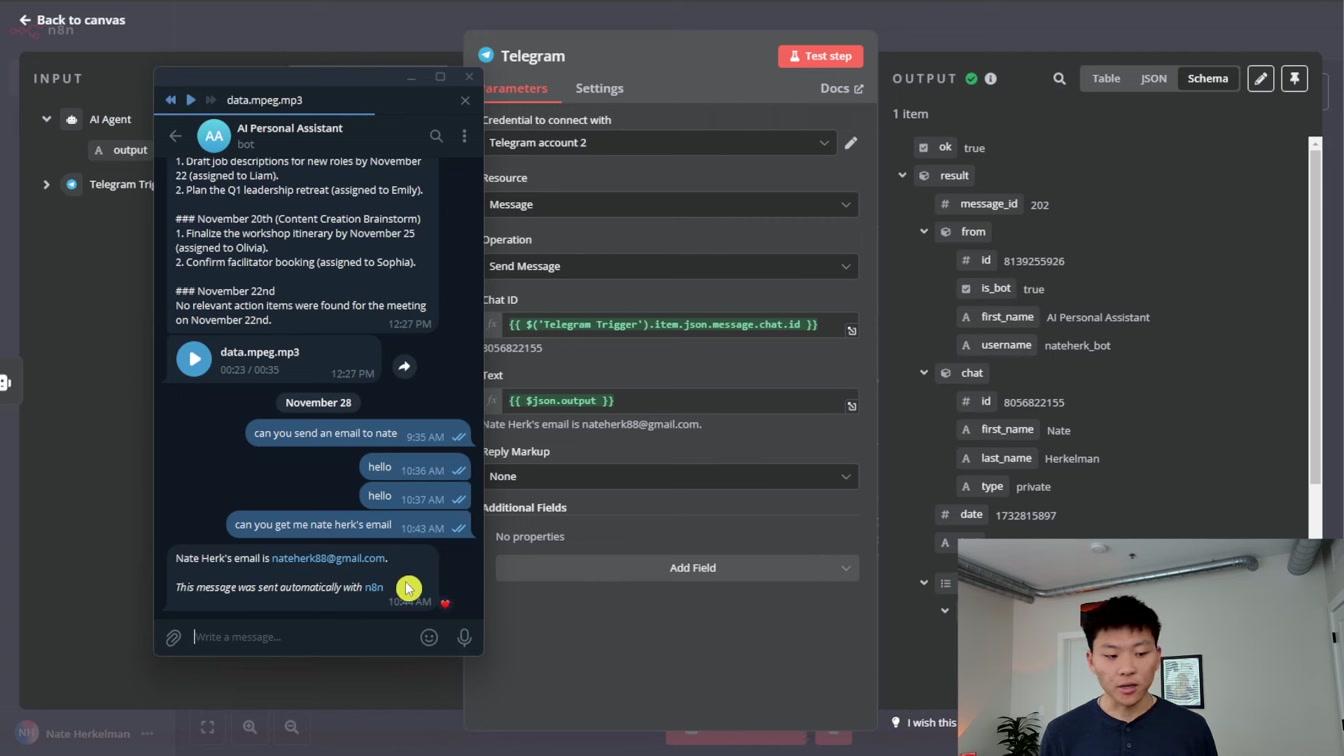Go back from AI Personal Assistant chat

176,136
